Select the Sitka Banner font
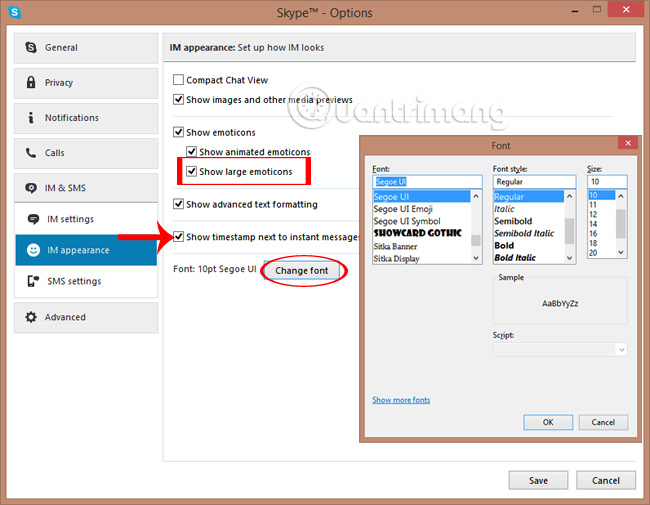 pos(422,246)
